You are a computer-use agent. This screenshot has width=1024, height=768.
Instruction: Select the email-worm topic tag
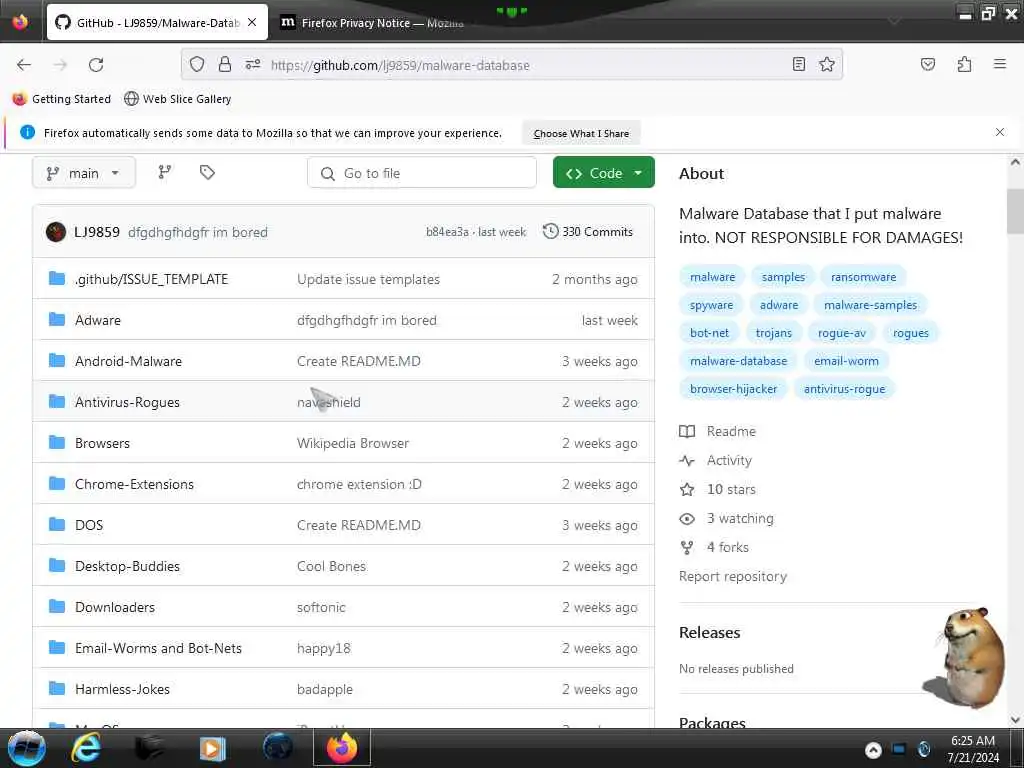(x=846, y=360)
